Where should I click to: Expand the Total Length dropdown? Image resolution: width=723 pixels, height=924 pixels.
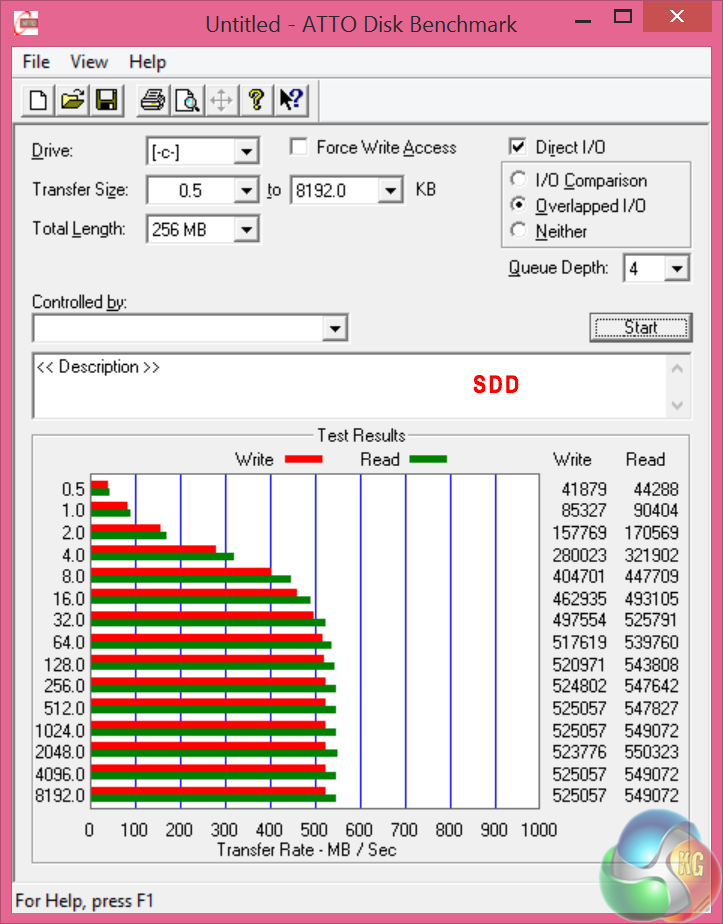tap(246, 229)
